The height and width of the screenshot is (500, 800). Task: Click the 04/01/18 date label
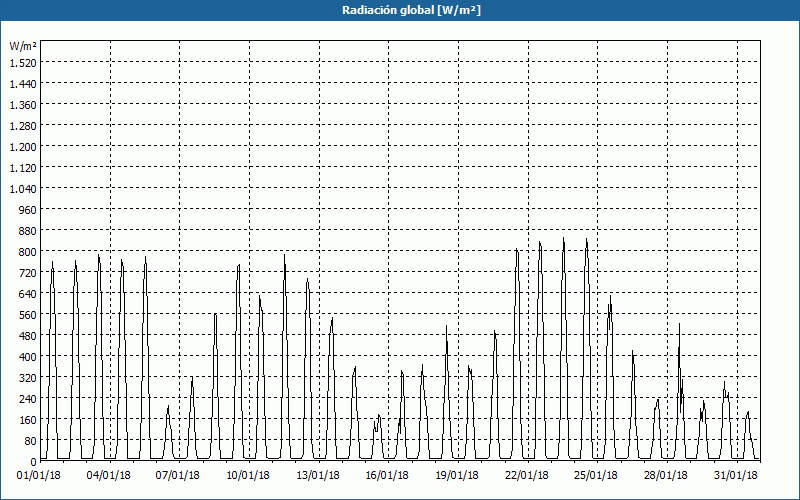pyautogui.click(x=109, y=476)
